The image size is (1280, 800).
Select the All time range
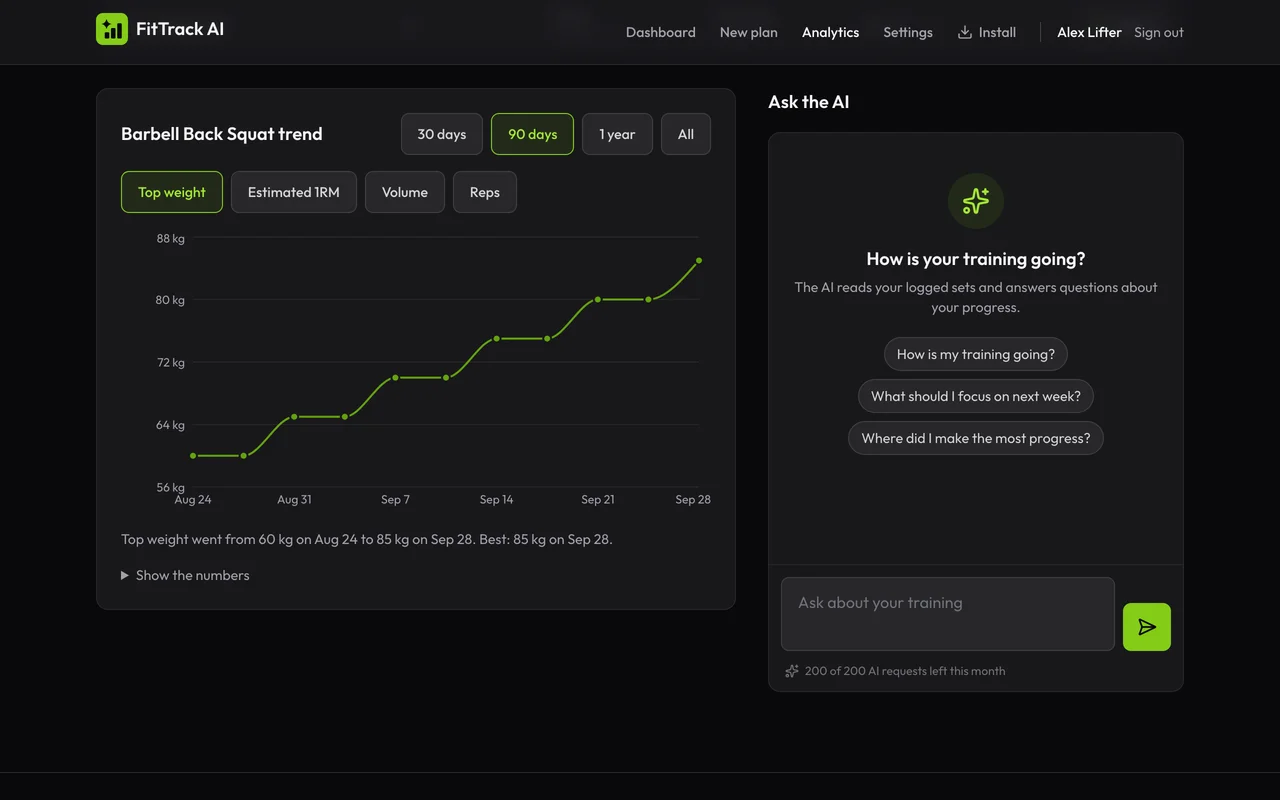[686, 134]
